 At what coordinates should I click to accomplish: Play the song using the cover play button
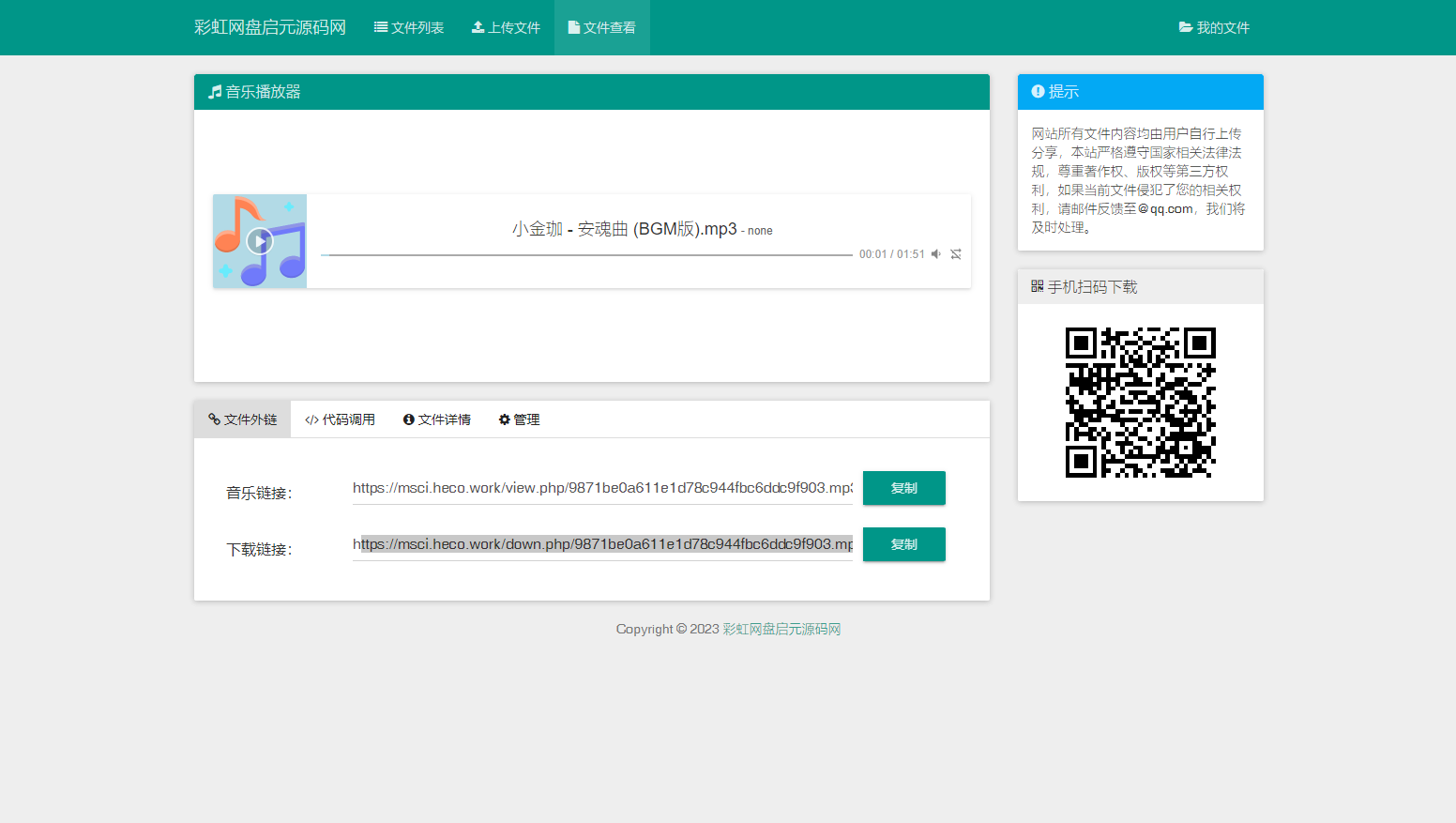(x=260, y=241)
